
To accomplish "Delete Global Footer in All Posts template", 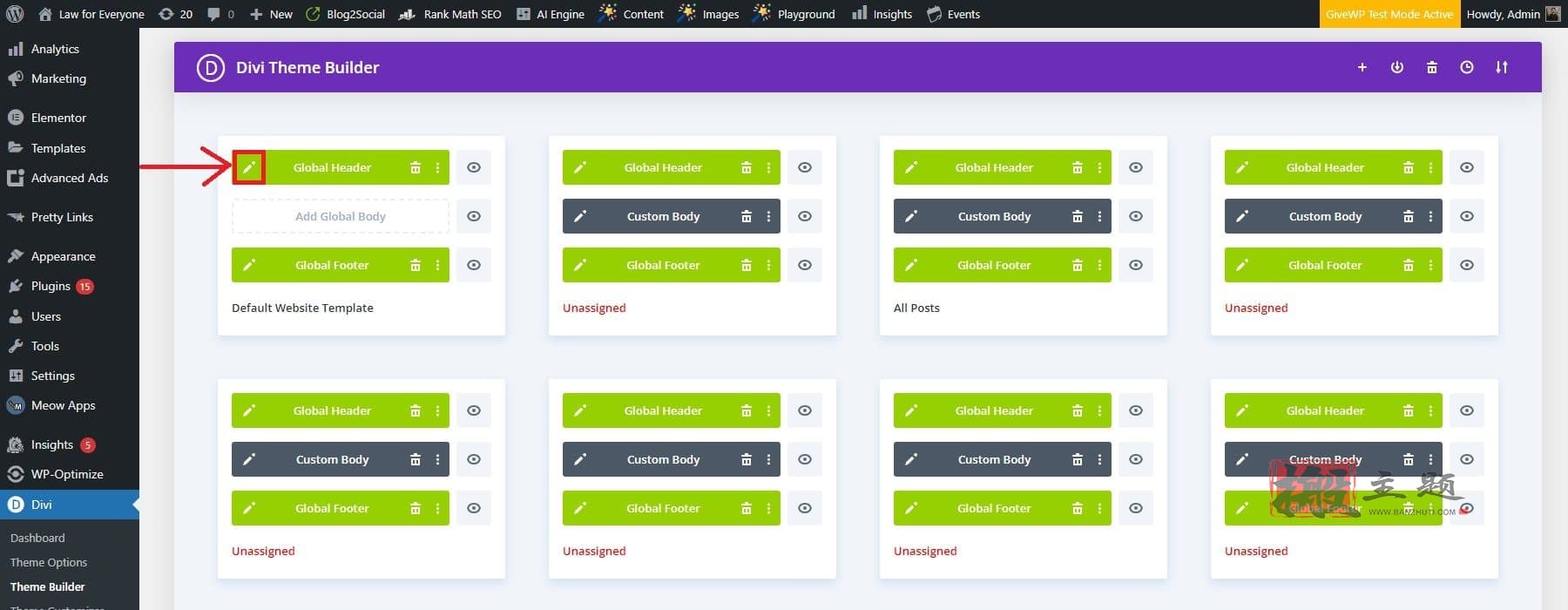I will [x=1078, y=265].
